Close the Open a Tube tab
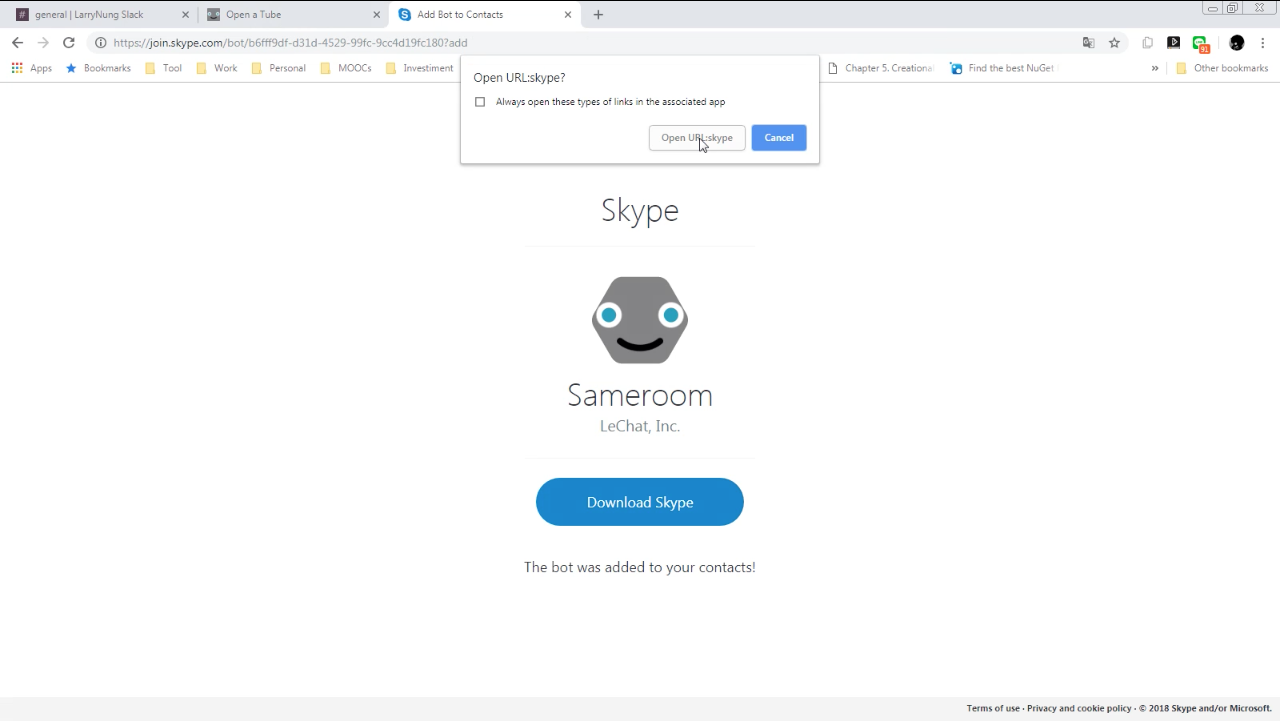 click(377, 15)
